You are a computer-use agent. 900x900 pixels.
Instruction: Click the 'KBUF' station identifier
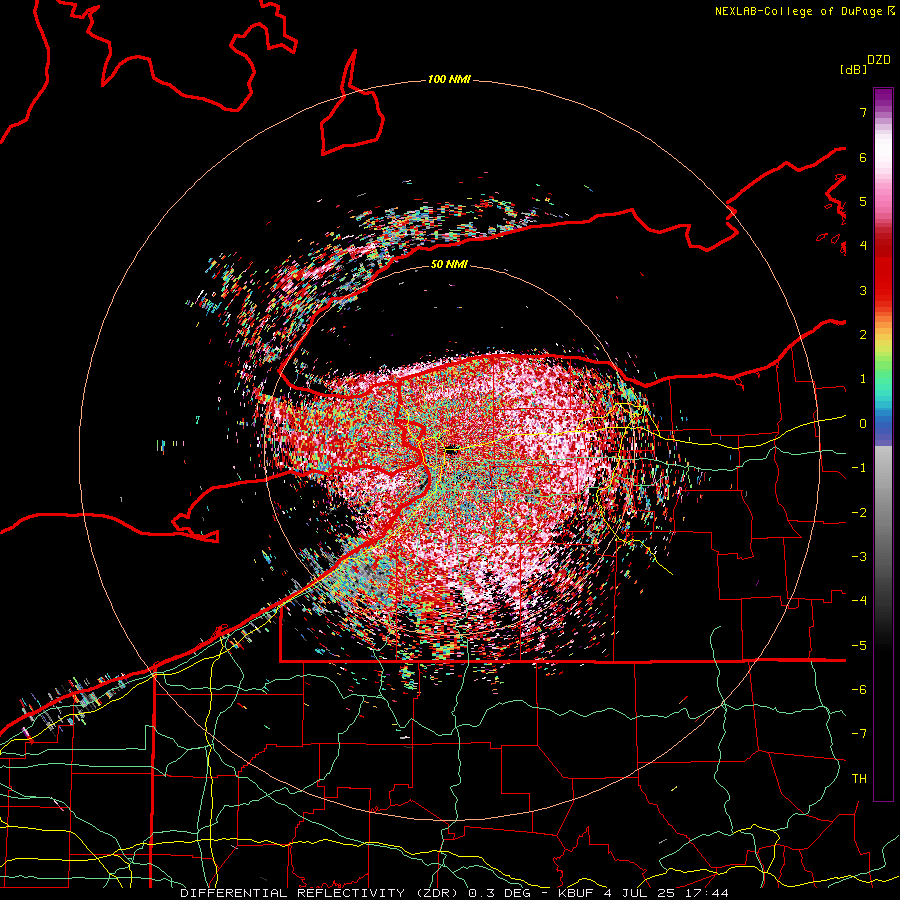[x=576, y=893]
